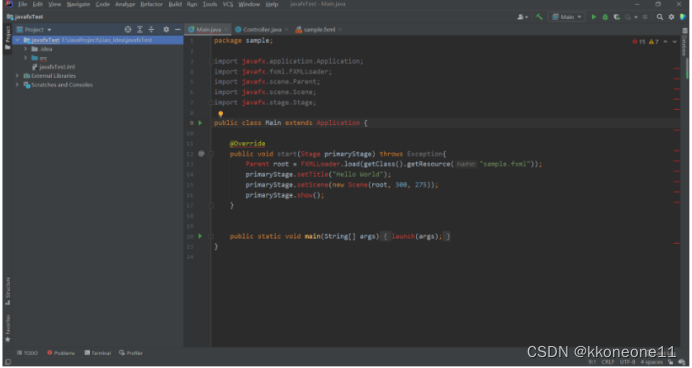Image resolution: width=692 pixels, height=368 pixels.
Task: Open the Main run configuration dropdown
Action: click(567, 17)
